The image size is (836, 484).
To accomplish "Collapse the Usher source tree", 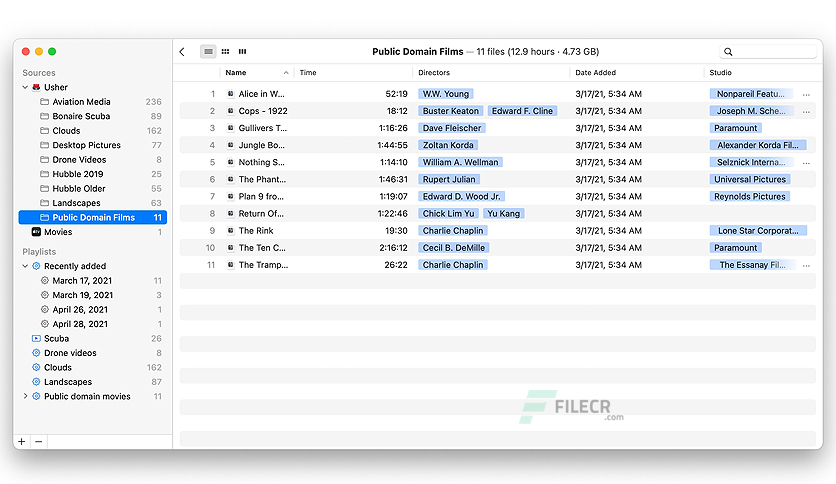I will pyautogui.click(x=25, y=87).
